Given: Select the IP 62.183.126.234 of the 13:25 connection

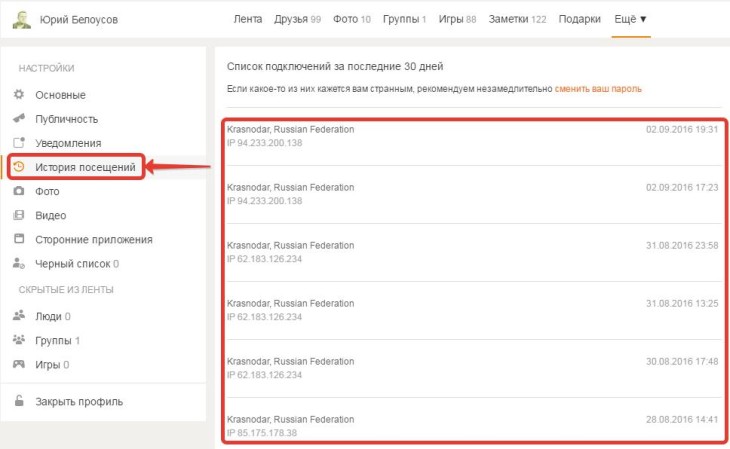Looking at the screenshot, I should tap(264, 317).
